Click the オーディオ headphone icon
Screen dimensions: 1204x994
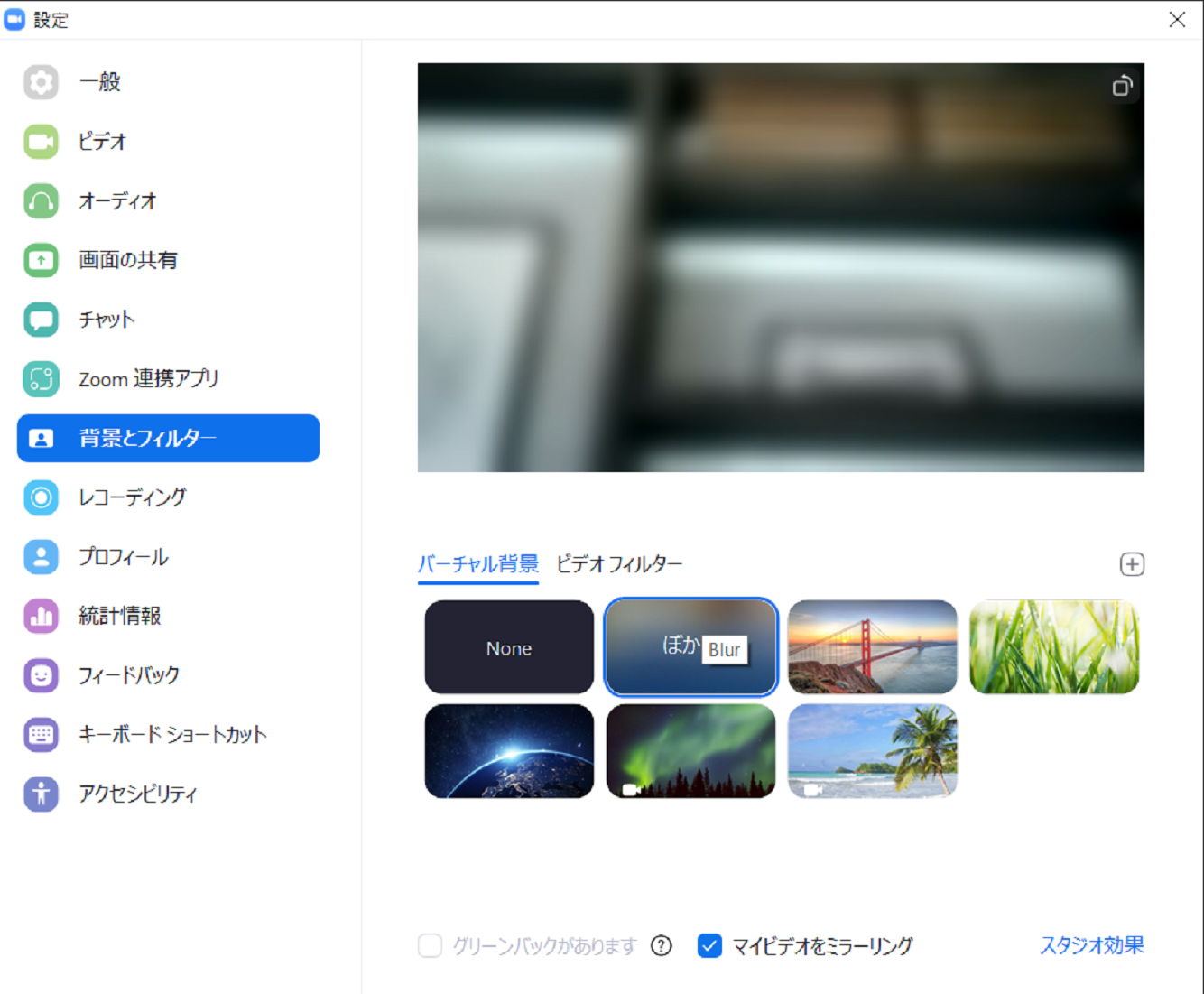pyautogui.click(x=41, y=201)
